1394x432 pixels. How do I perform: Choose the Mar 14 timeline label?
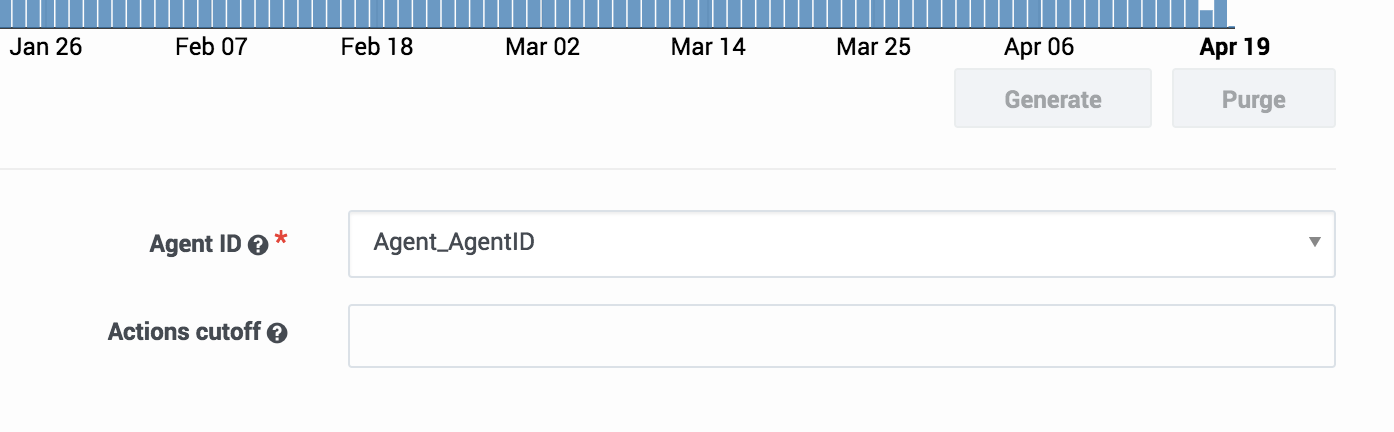pos(708,48)
